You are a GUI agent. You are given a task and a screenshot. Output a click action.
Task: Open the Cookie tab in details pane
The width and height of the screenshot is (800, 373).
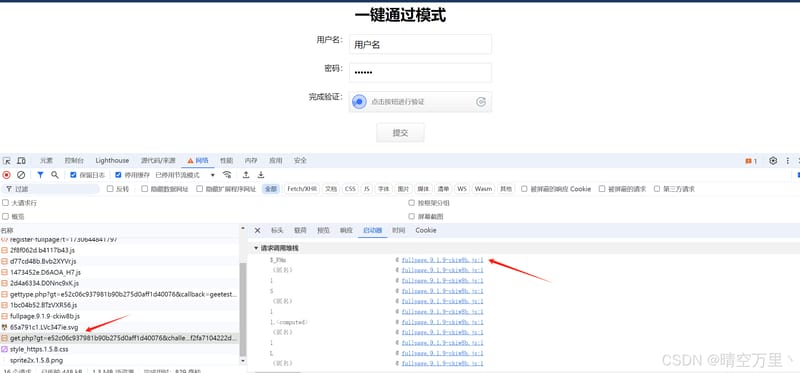tap(426, 231)
